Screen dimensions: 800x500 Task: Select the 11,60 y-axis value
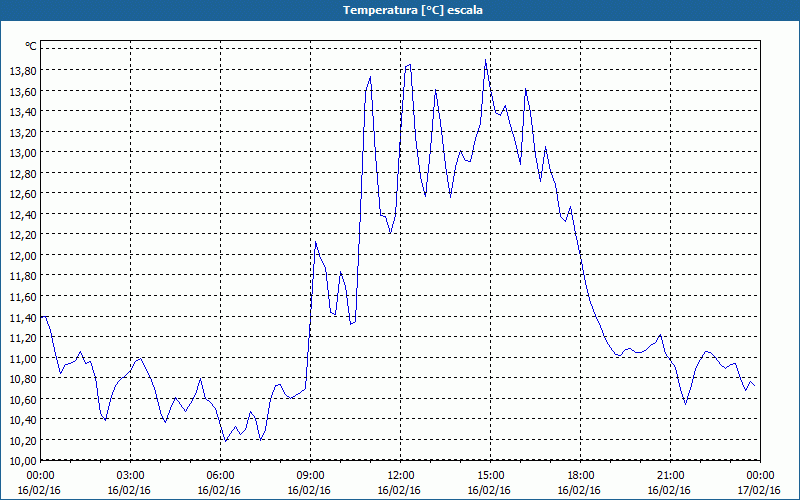coord(22,296)
